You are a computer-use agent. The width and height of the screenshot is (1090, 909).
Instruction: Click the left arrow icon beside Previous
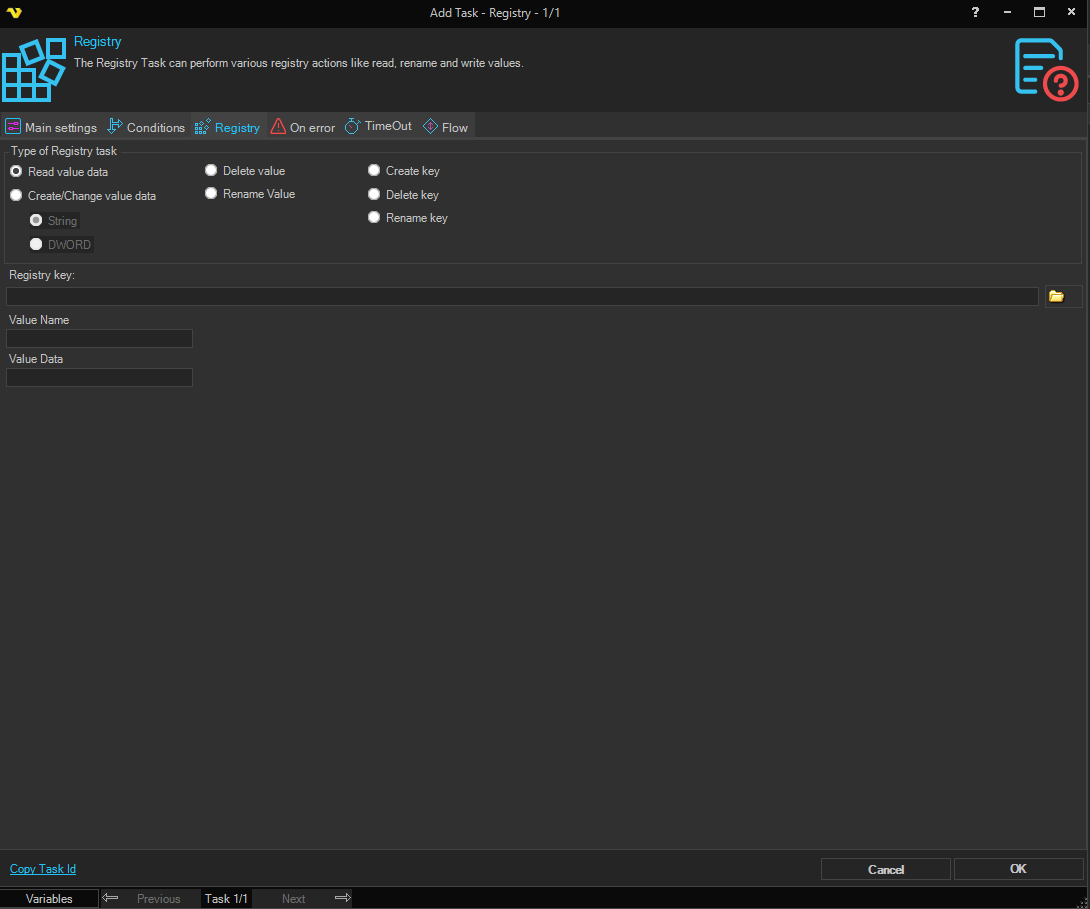111,898
